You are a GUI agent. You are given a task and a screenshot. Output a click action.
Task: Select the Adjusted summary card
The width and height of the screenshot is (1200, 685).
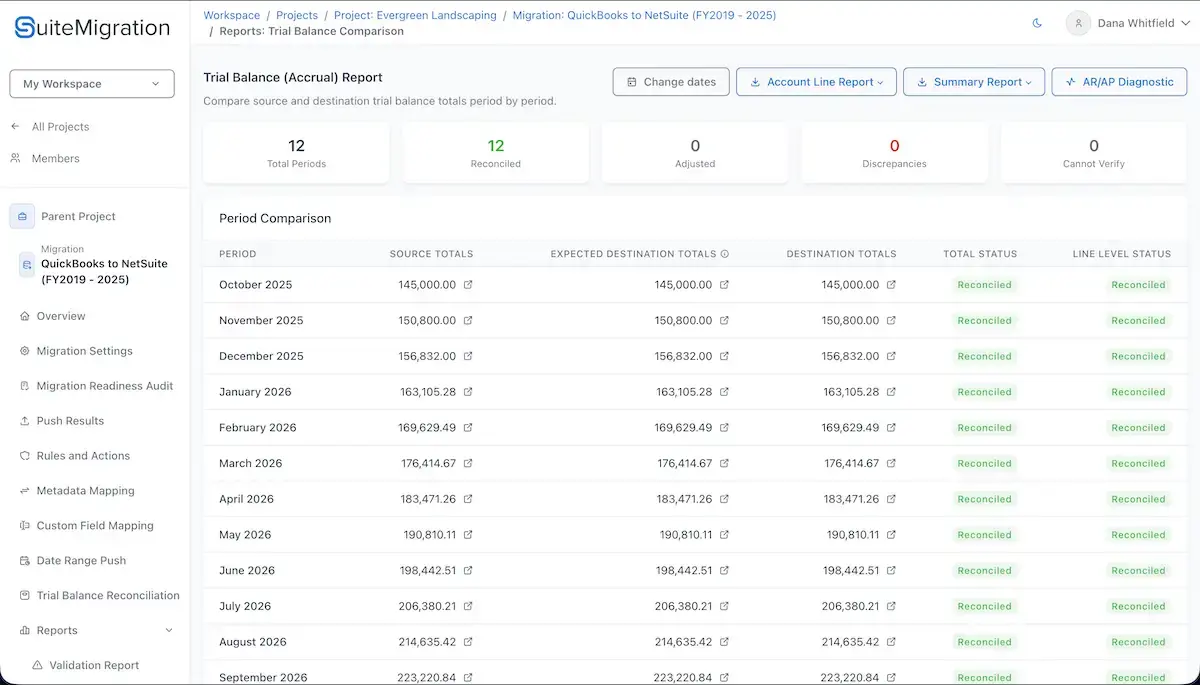click(x=695, y=153)
